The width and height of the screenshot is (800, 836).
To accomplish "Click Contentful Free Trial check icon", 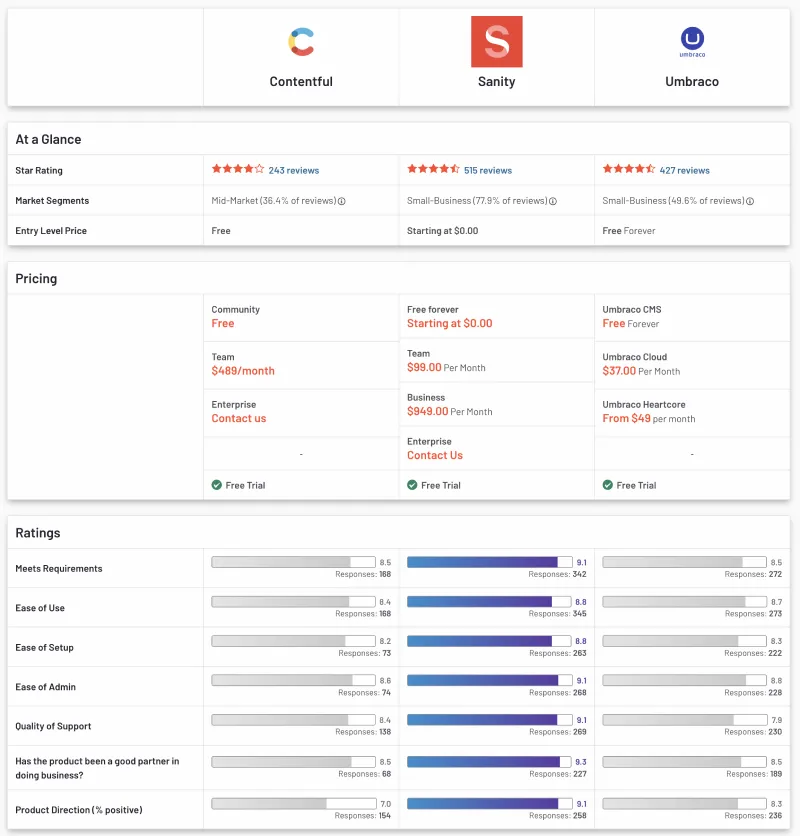I will pos(217,485).
